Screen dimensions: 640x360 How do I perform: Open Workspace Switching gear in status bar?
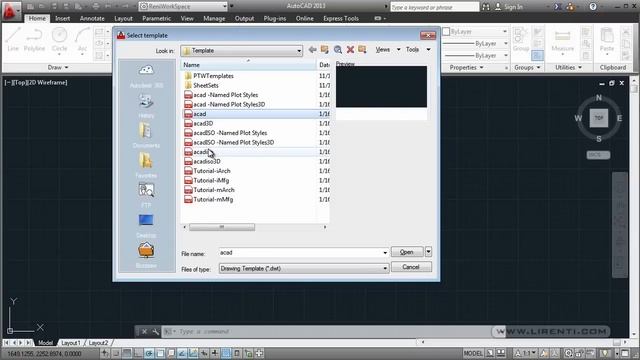click(x=569, y=353)
